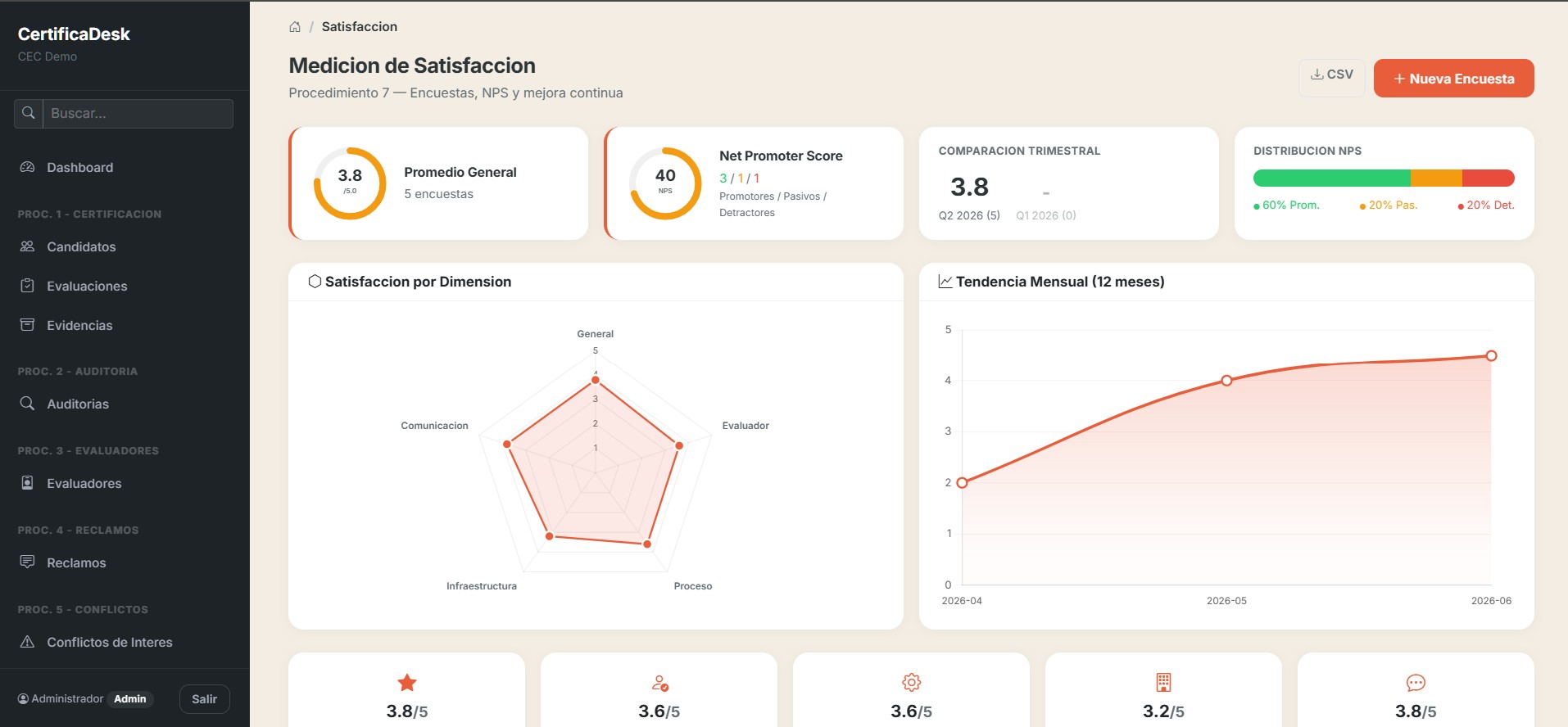Click the process gear icon above 3.6/5
Image resolution: width=1568 pixels, height=727 pixels.
912,682
